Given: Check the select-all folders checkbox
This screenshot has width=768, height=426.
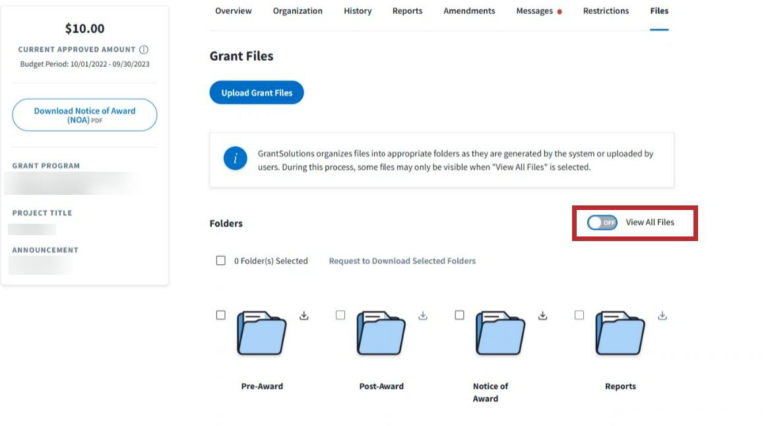Looking at the screenshot, I should click(221, 261).
